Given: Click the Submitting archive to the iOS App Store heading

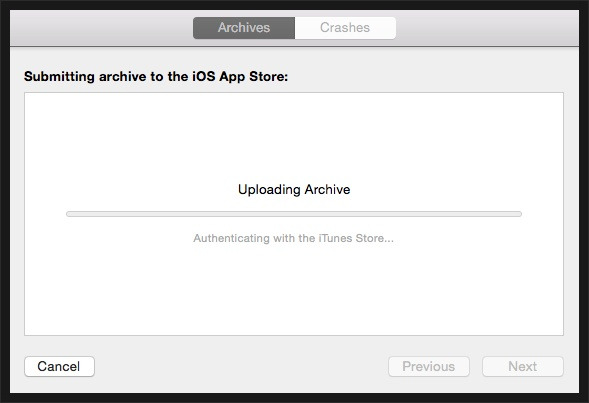Looking at the screenshot, I should point(156,77).
